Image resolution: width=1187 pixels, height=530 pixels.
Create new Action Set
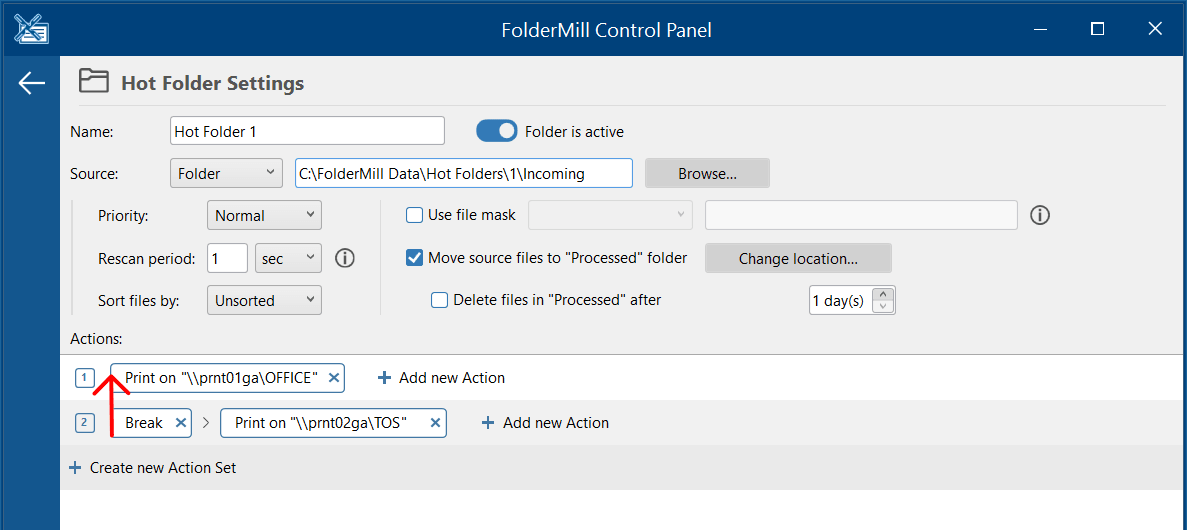[x=153, y=468]
